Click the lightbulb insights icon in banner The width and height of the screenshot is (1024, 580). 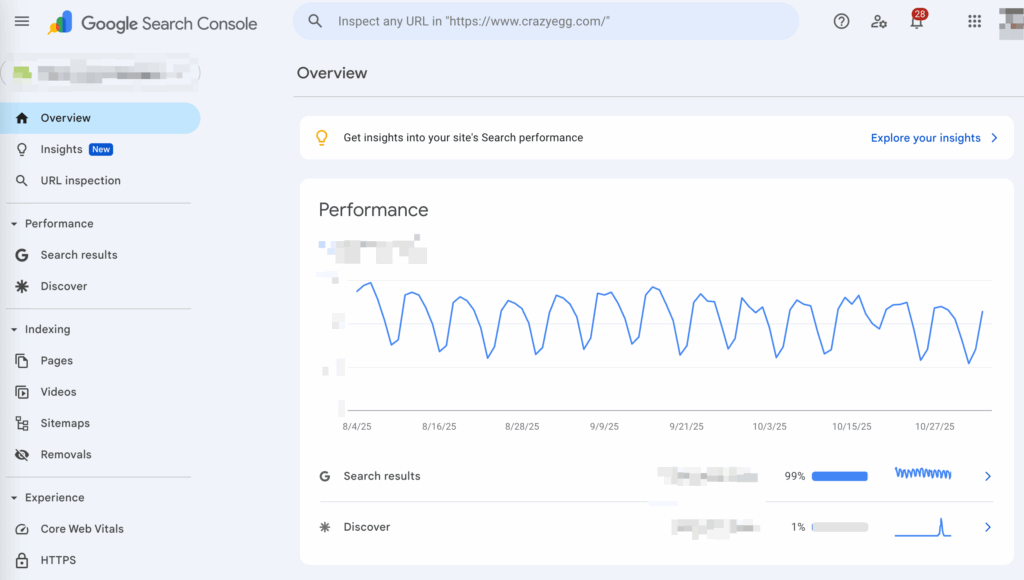[322, 138]
